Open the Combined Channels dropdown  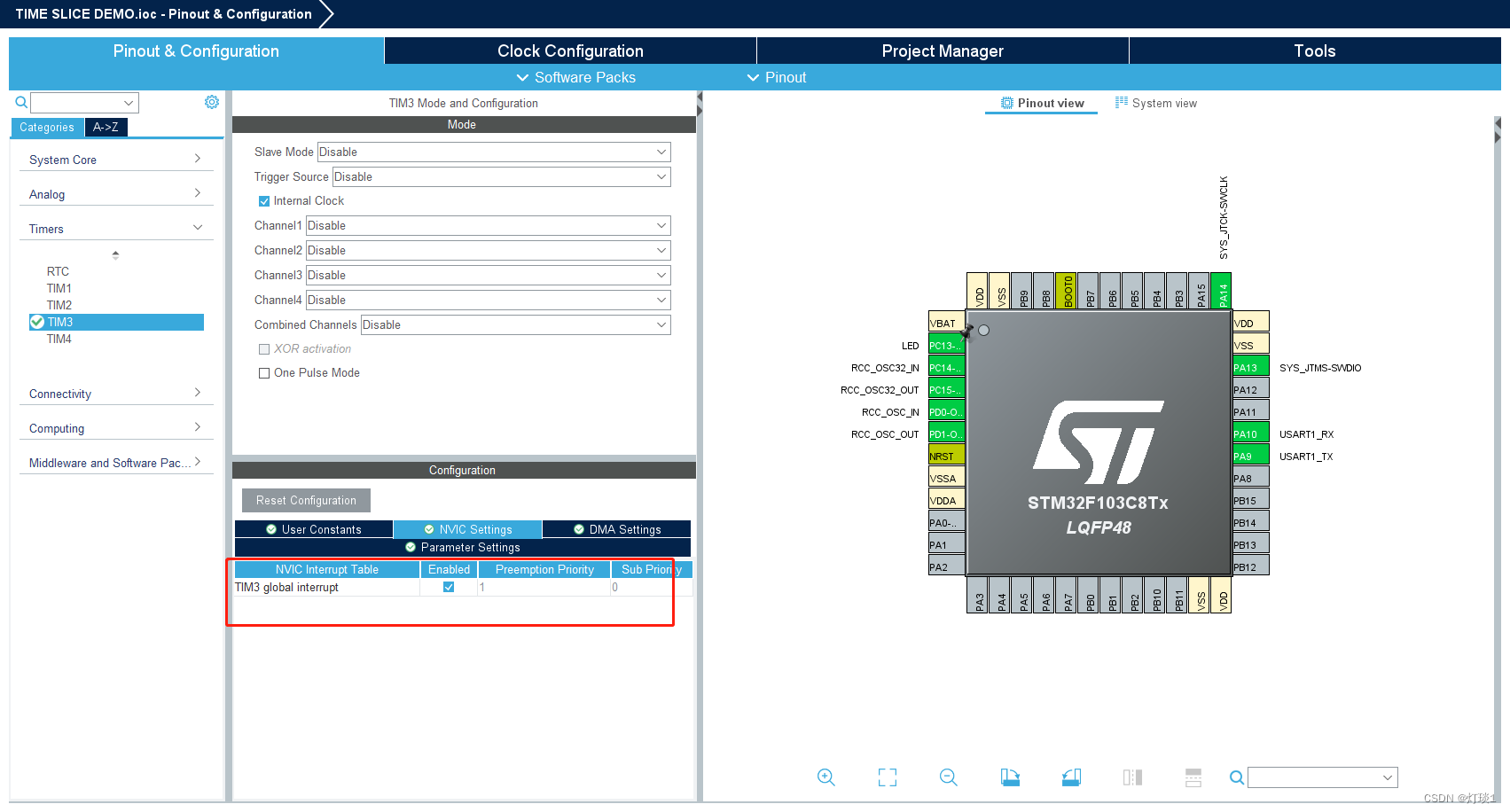tap(516, 325)
